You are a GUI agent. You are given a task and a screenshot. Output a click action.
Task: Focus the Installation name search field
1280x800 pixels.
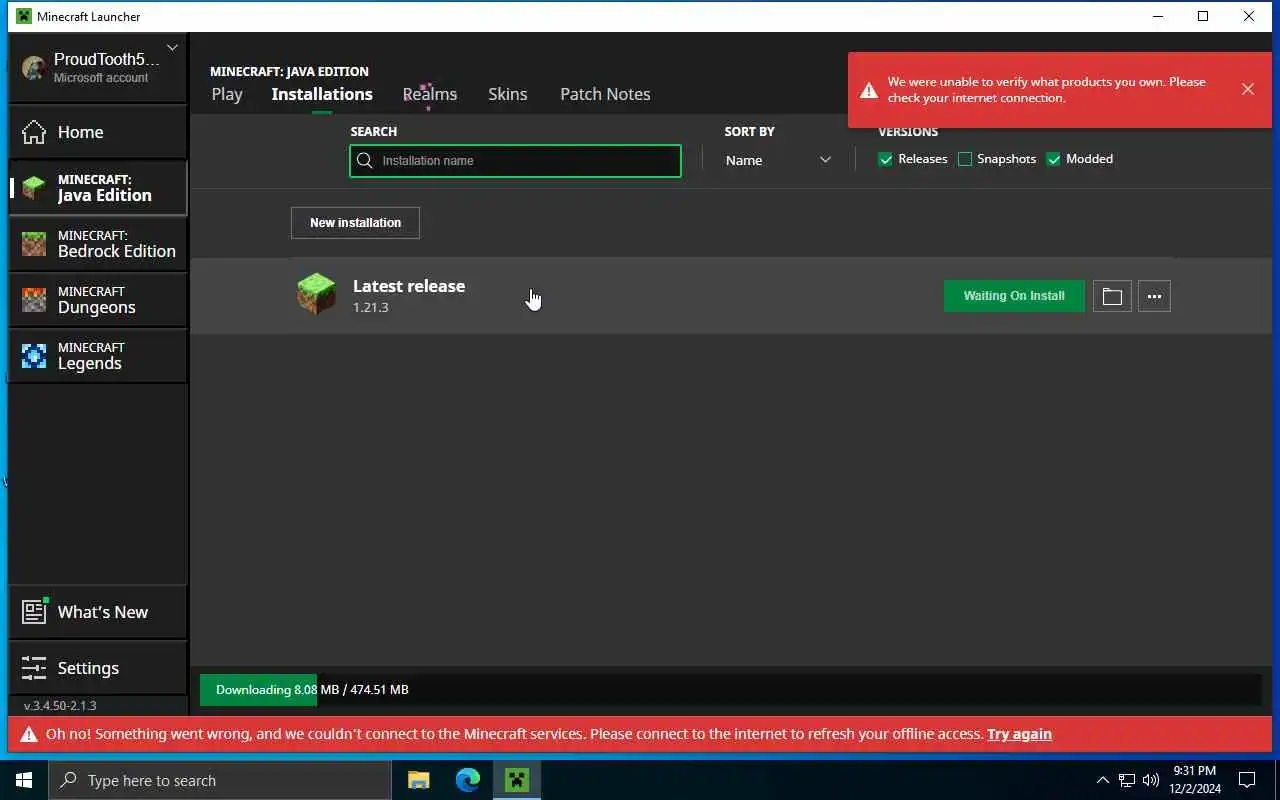click(515, 161)
